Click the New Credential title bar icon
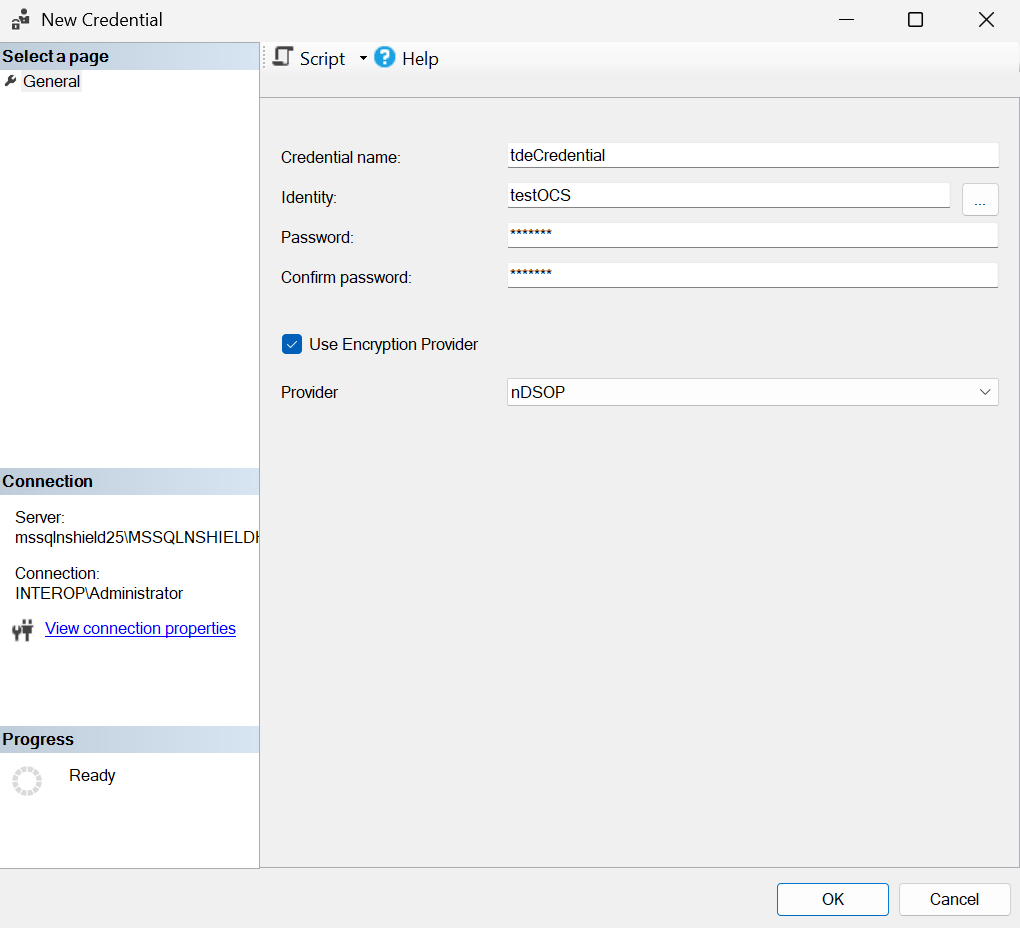Image resolution: width=1020 pixels, height=928 pixels. point(21,20)
